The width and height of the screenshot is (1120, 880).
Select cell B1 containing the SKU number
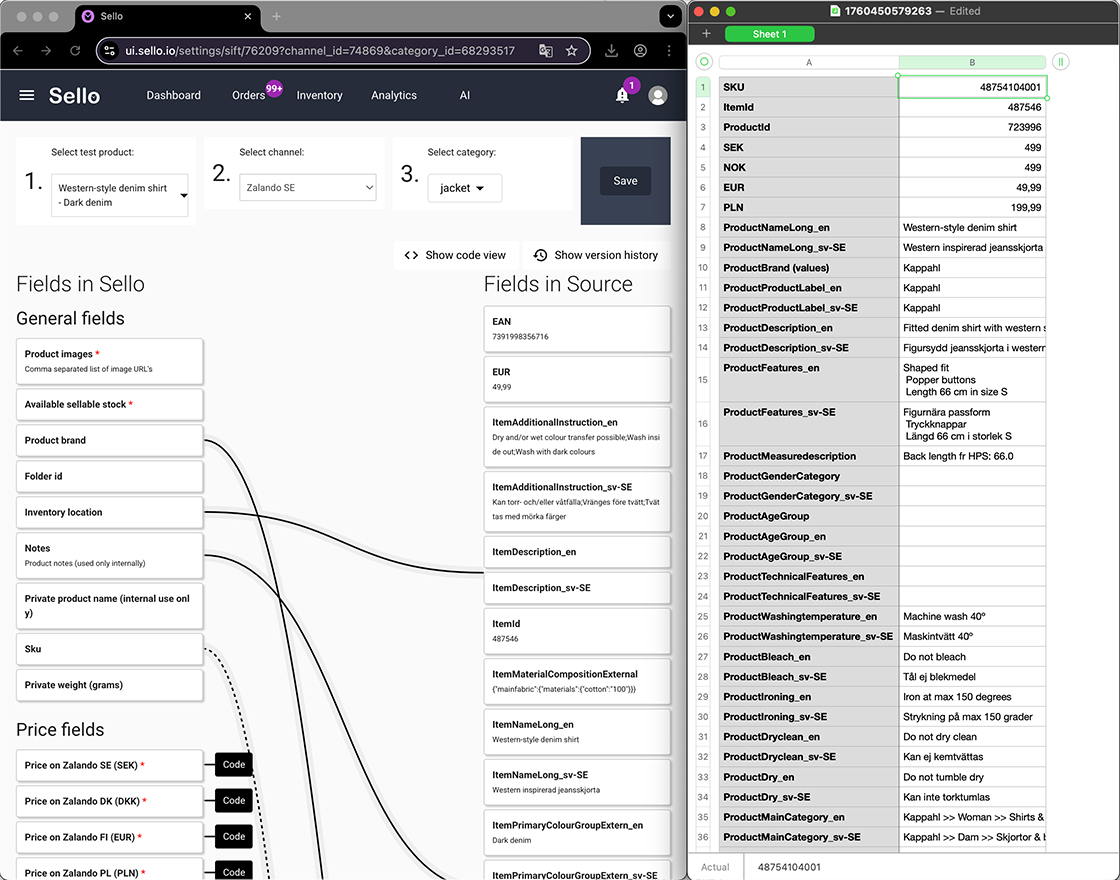[x=972, y=87]
